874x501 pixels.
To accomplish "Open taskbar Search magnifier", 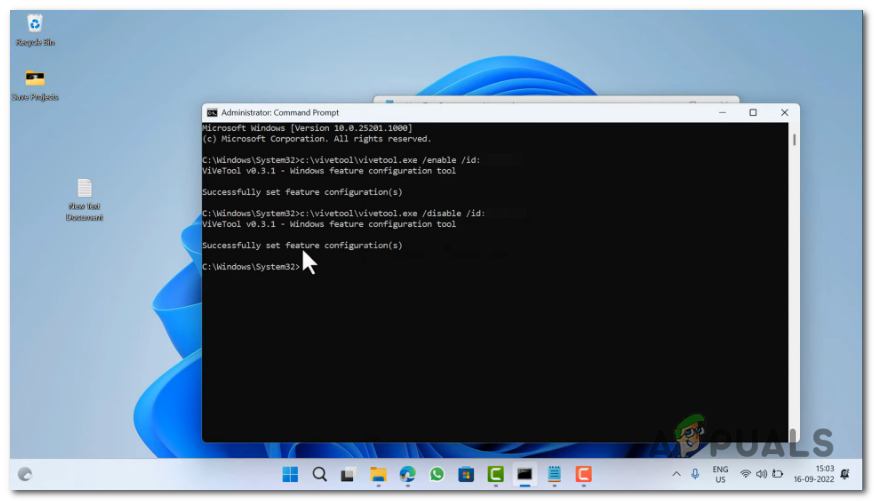I will [319, 474].
